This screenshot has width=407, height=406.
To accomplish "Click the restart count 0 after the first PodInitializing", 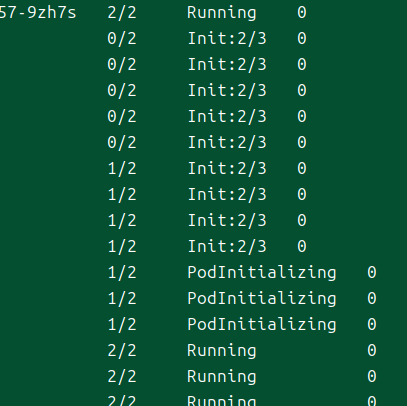I will tap(372, 273).
